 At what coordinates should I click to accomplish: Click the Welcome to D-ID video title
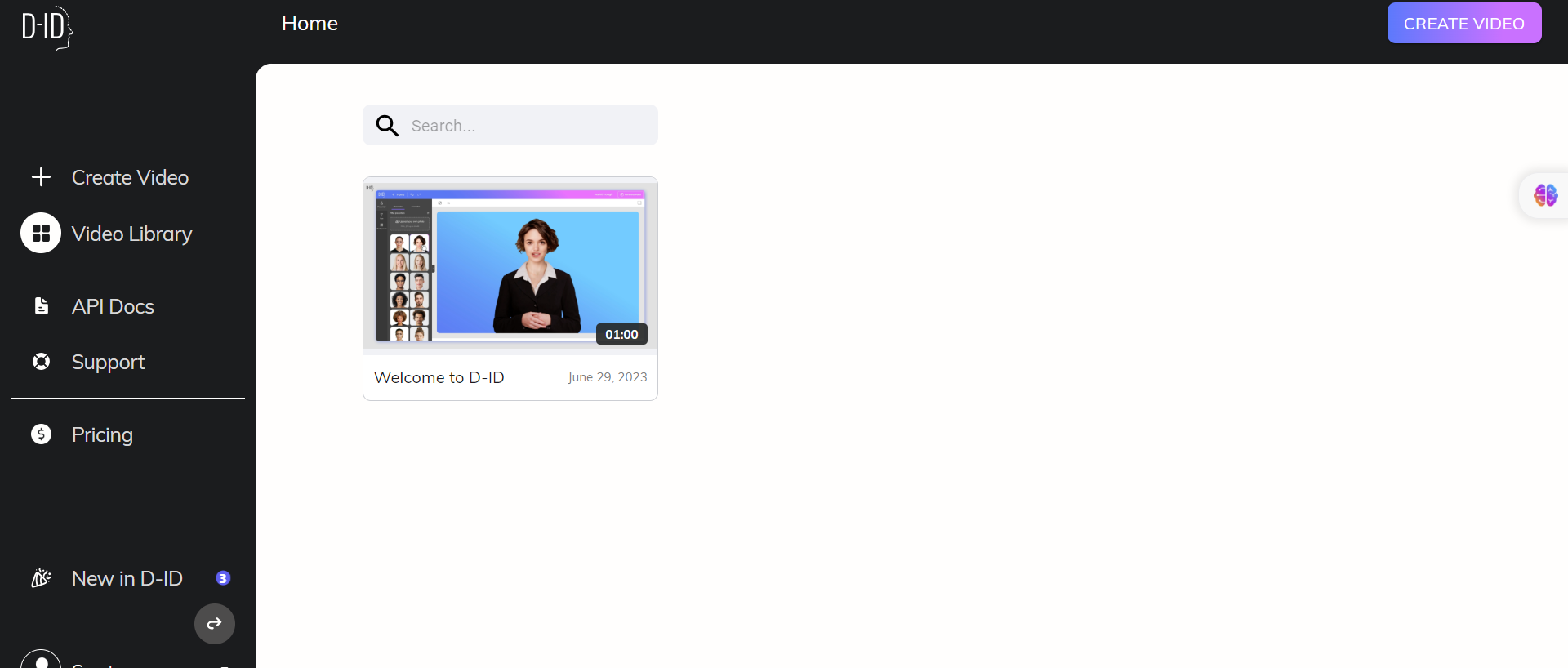coord(439,377)
